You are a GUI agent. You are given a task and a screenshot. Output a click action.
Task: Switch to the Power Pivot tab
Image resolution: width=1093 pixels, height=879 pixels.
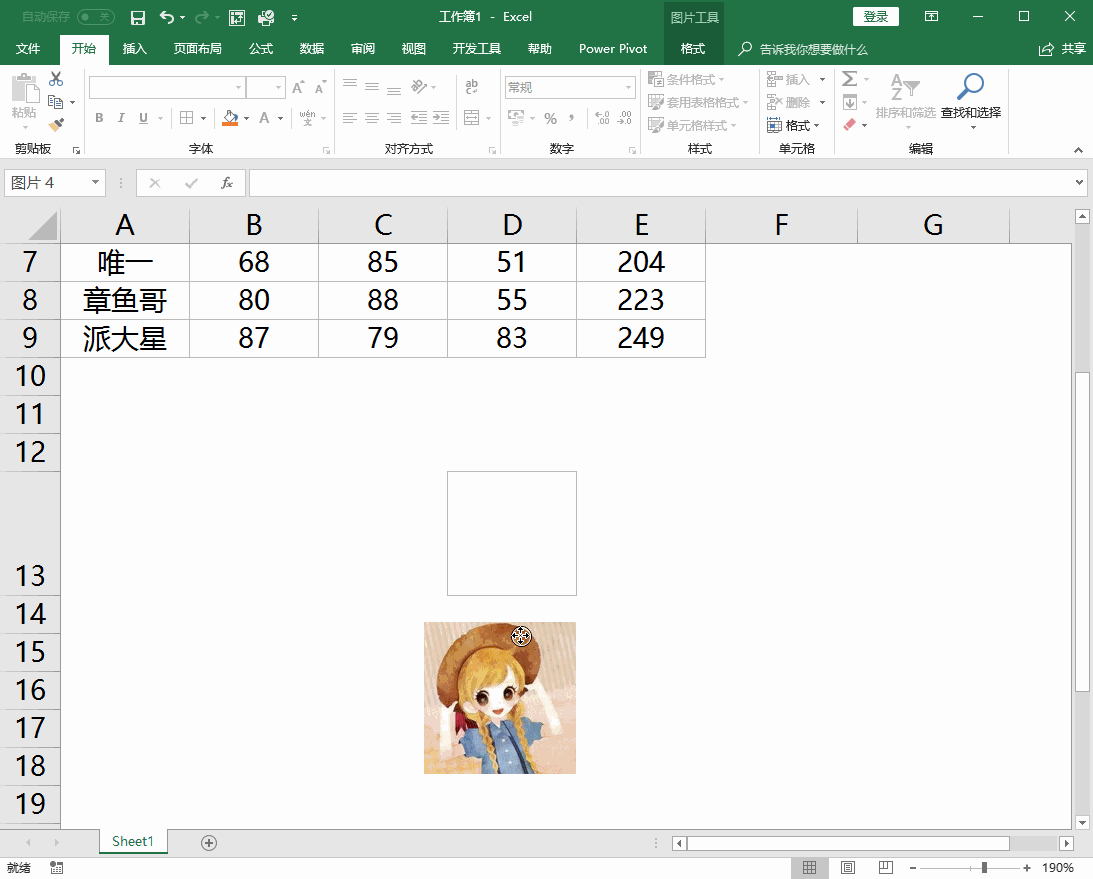(x=613, y=49)
